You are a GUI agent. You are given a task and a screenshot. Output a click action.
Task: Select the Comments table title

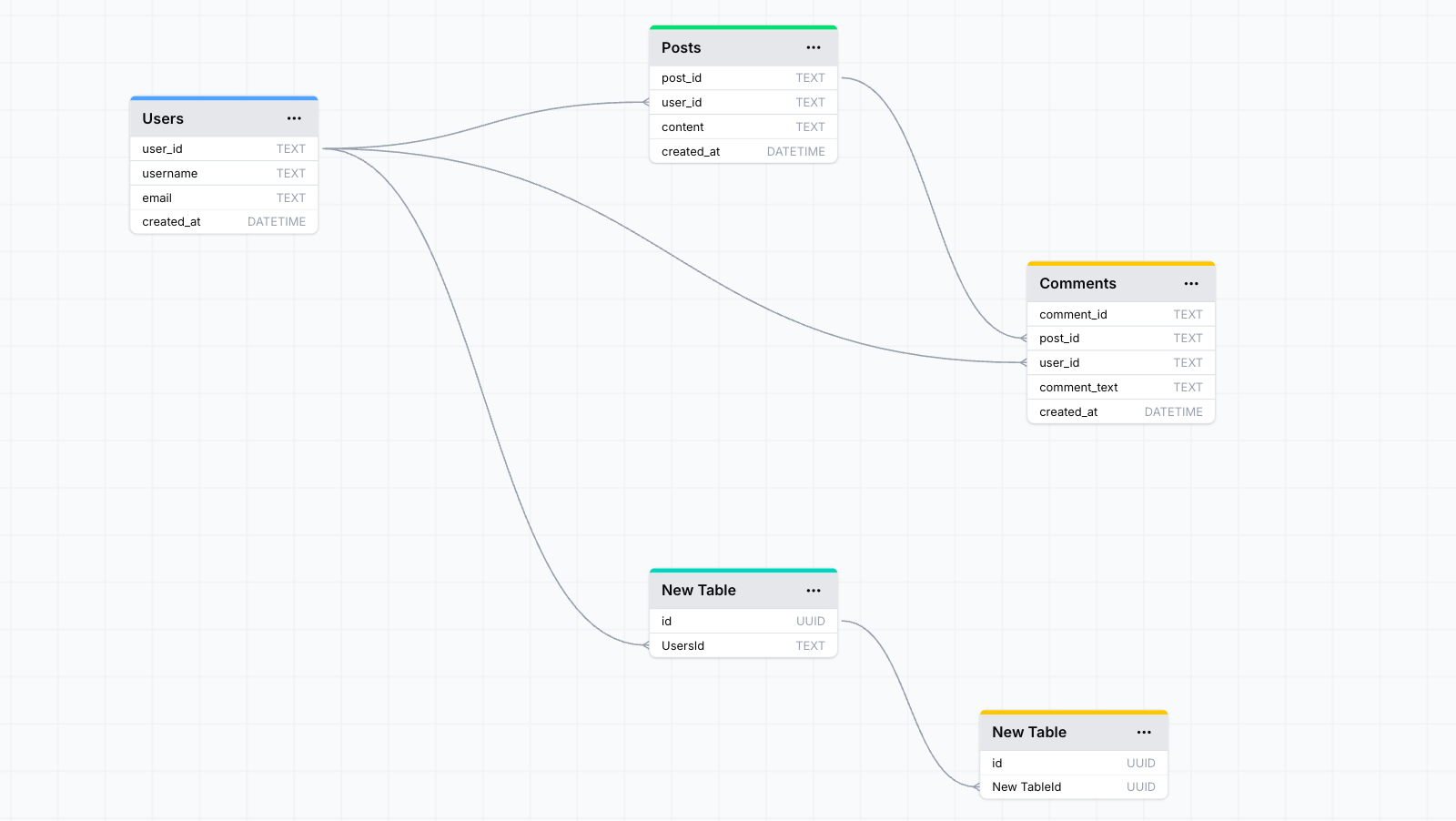coord(1077,284)
